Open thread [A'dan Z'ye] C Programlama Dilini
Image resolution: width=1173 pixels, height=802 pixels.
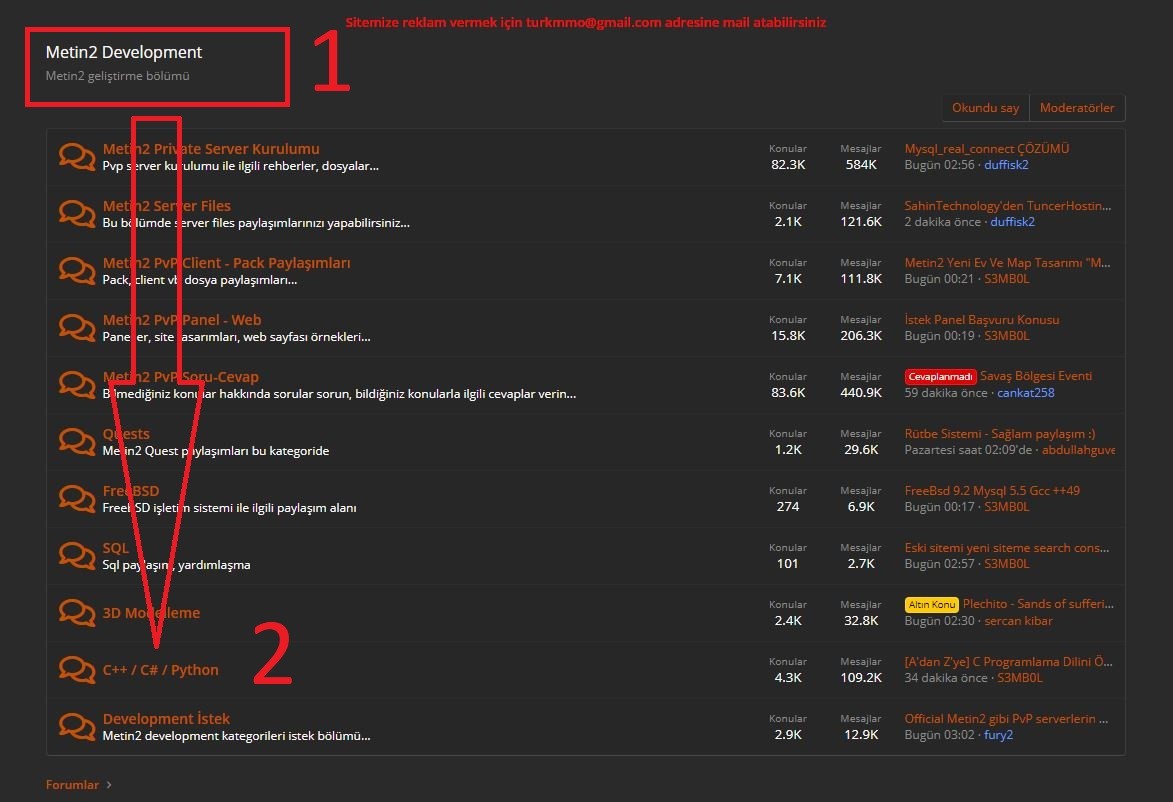click(1008, 661)
